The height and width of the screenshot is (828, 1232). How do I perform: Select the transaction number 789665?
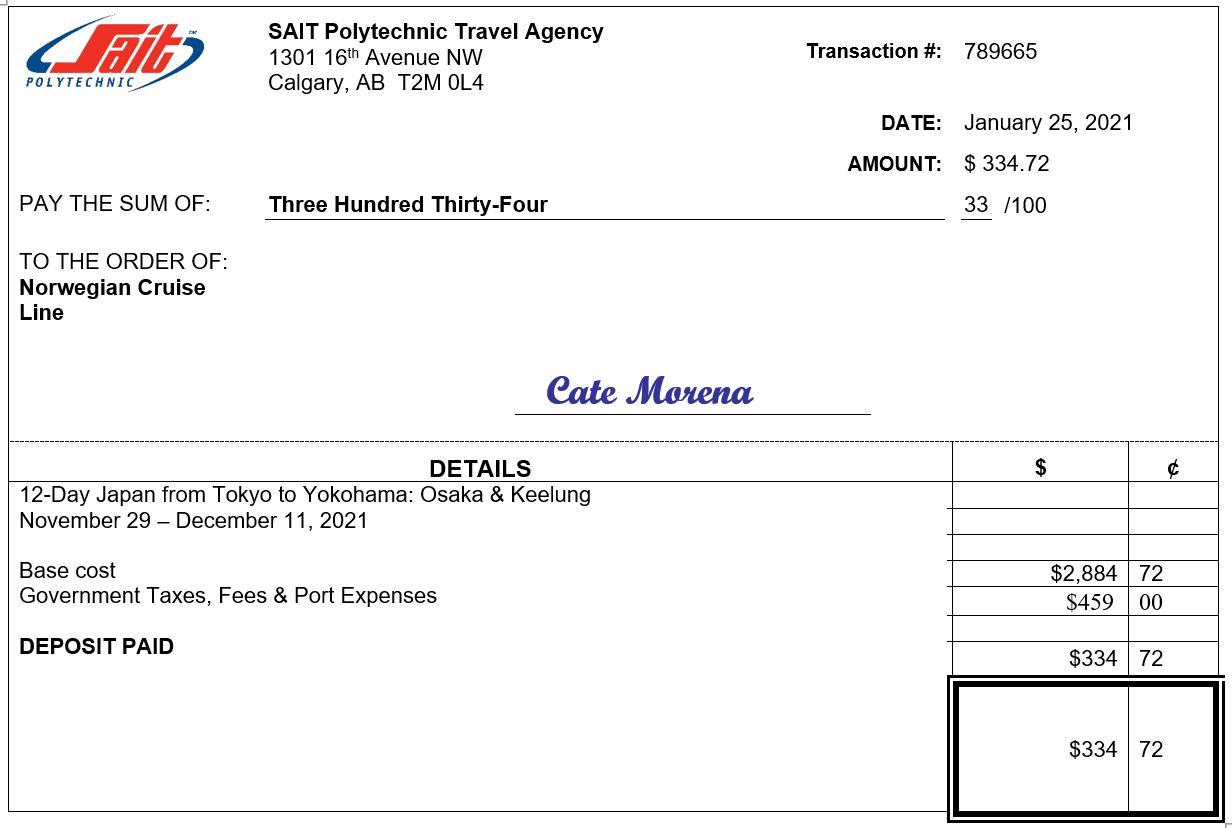[1000, 52]
